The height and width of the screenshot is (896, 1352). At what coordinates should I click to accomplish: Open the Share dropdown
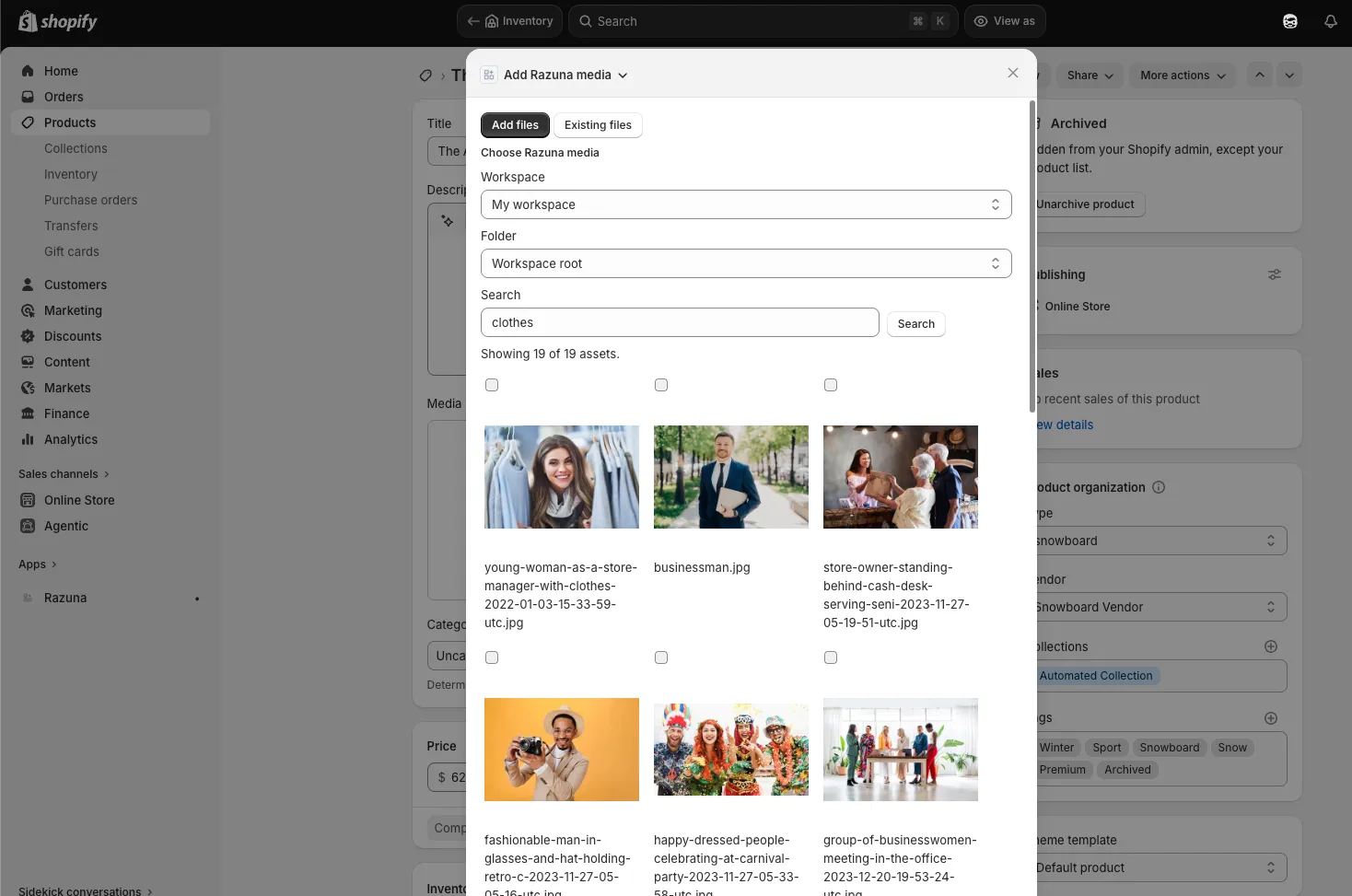coord(1090,76)
